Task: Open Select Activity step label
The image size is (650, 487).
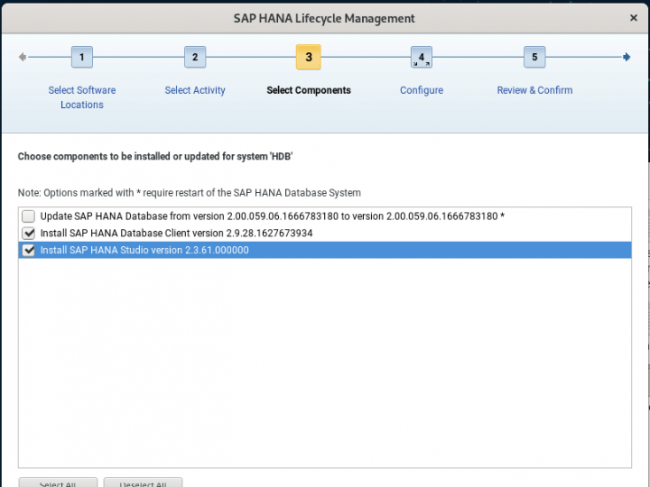Action: (x=195, y=90)
